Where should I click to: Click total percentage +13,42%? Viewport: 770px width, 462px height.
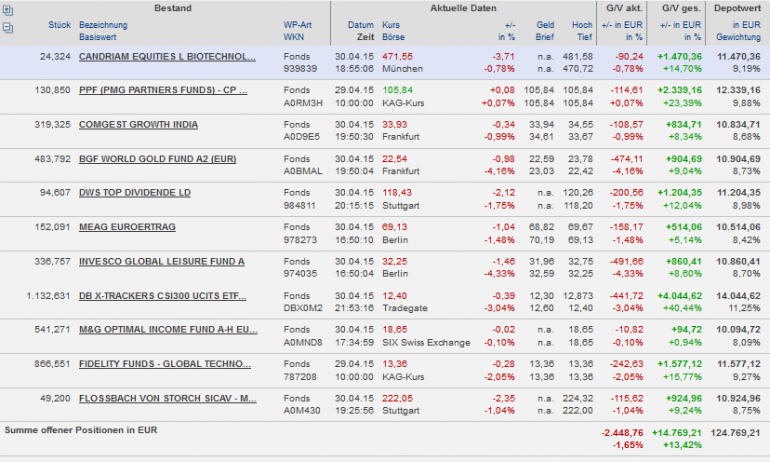tap(682, 445)
